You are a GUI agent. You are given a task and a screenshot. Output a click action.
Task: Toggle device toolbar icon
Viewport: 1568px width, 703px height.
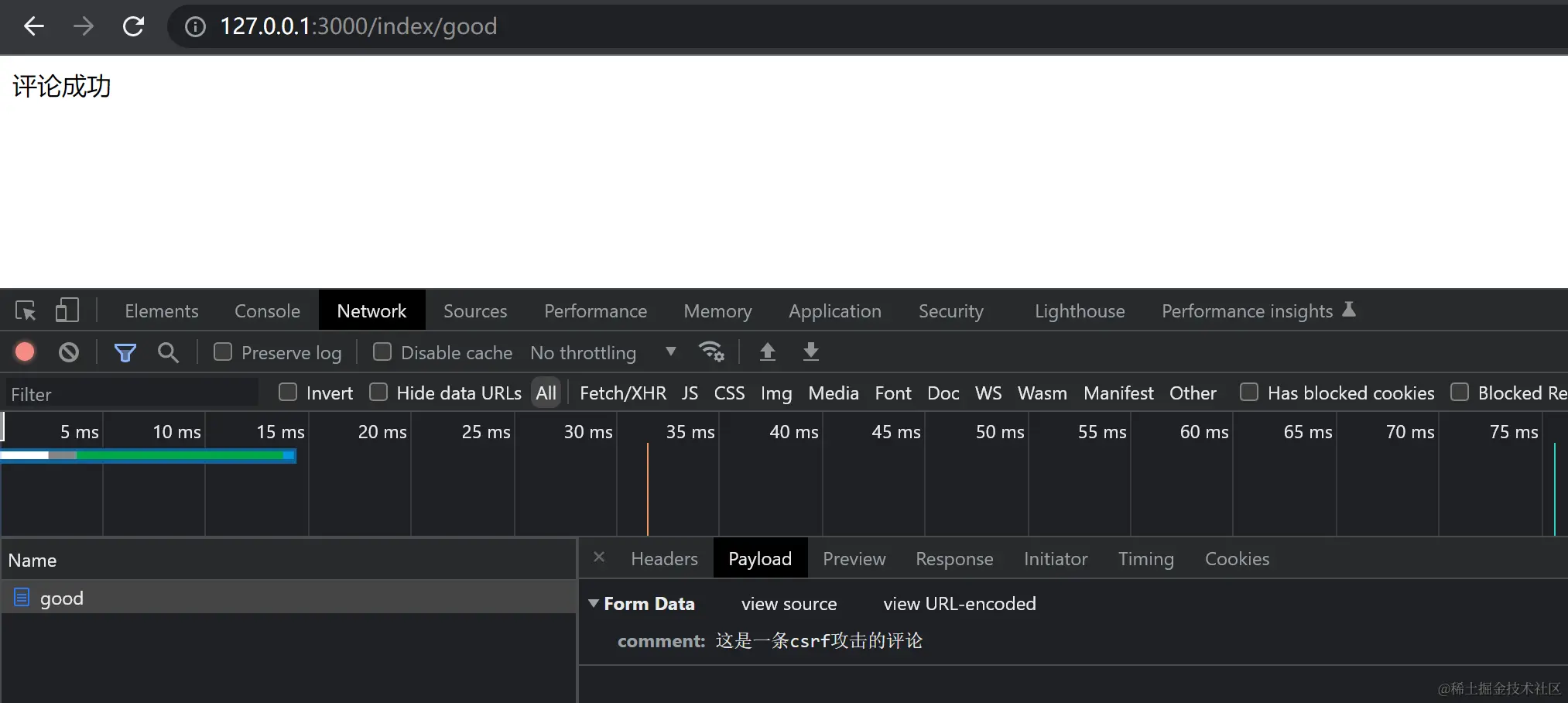pyautogui.click(x=67, y=310)
